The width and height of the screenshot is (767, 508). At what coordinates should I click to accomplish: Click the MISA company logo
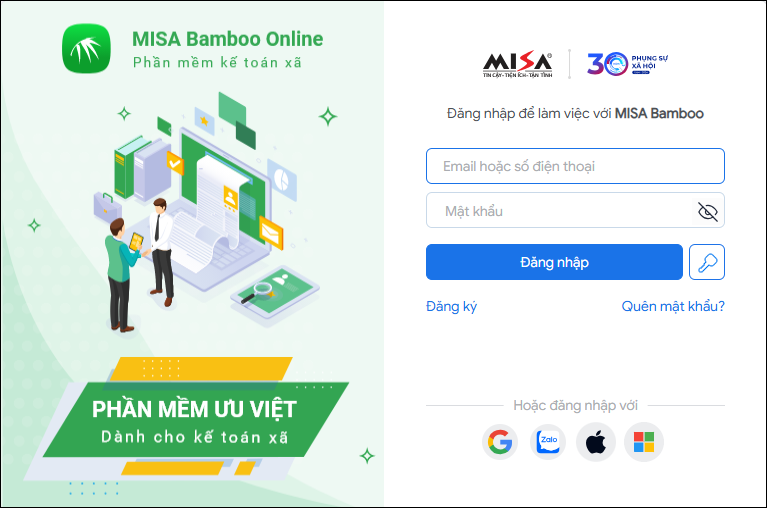coord(518,65)
